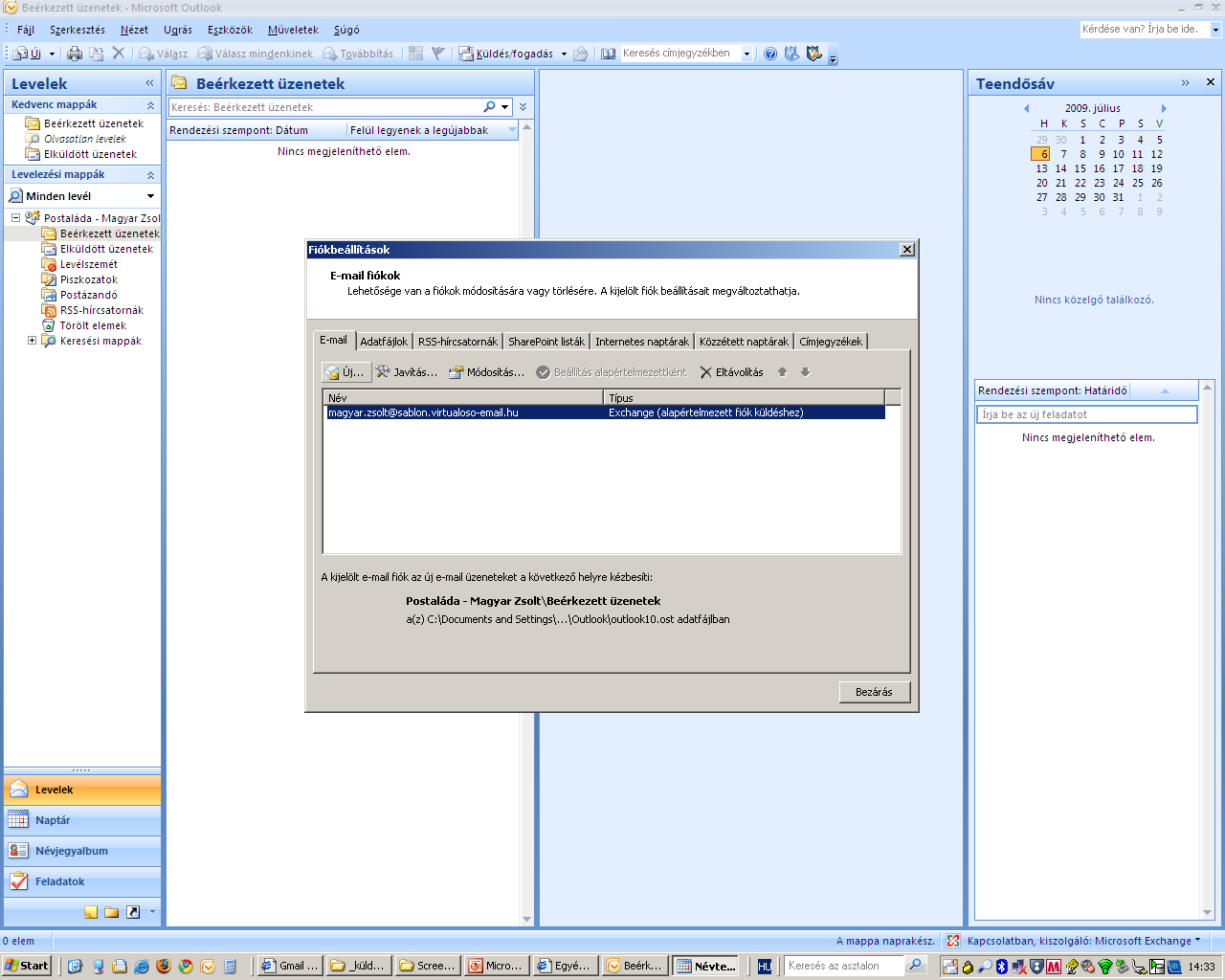Viewport: 1225px width, 980px height.
Task: Switch to Naptár in navigation pane
Action: click(x=82, y=820)
